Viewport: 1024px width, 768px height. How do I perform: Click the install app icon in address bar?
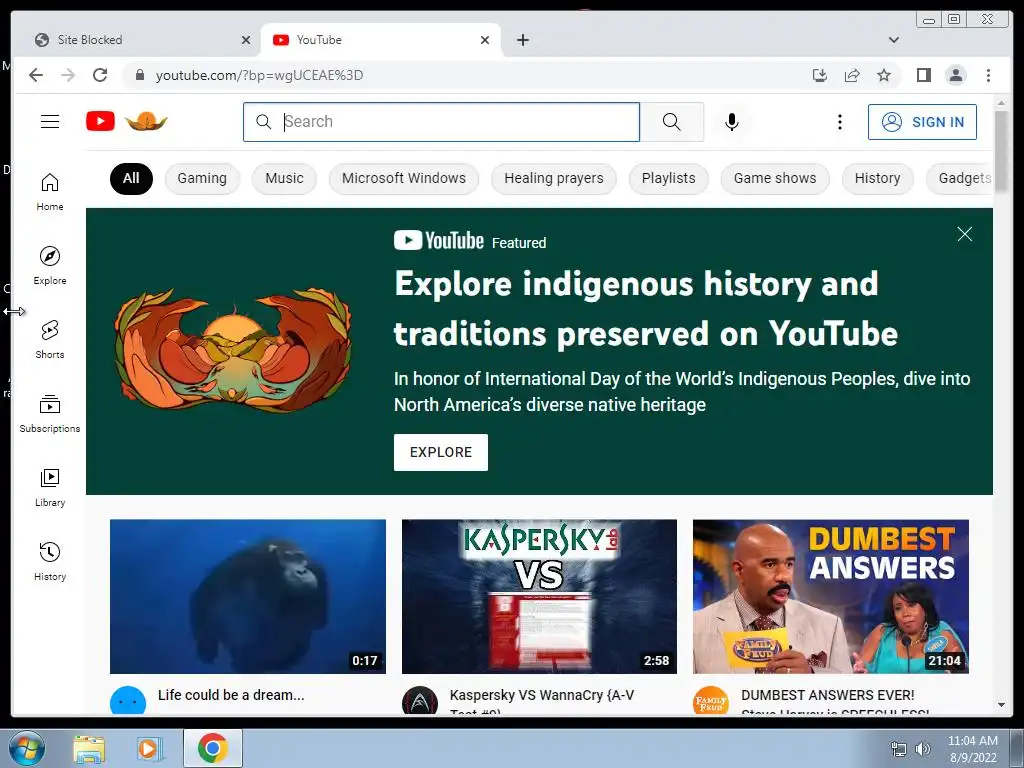coord(820,76)
